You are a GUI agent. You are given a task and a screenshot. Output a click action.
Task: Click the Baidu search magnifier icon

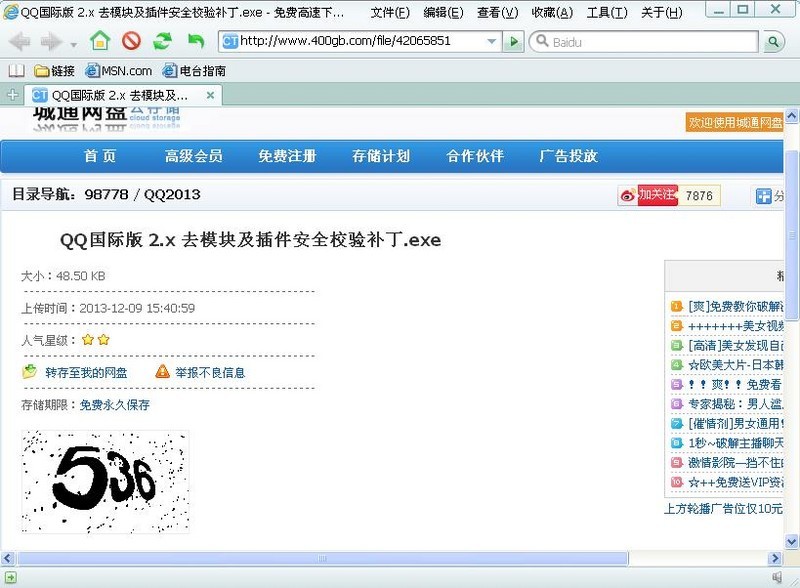(774, 42)
